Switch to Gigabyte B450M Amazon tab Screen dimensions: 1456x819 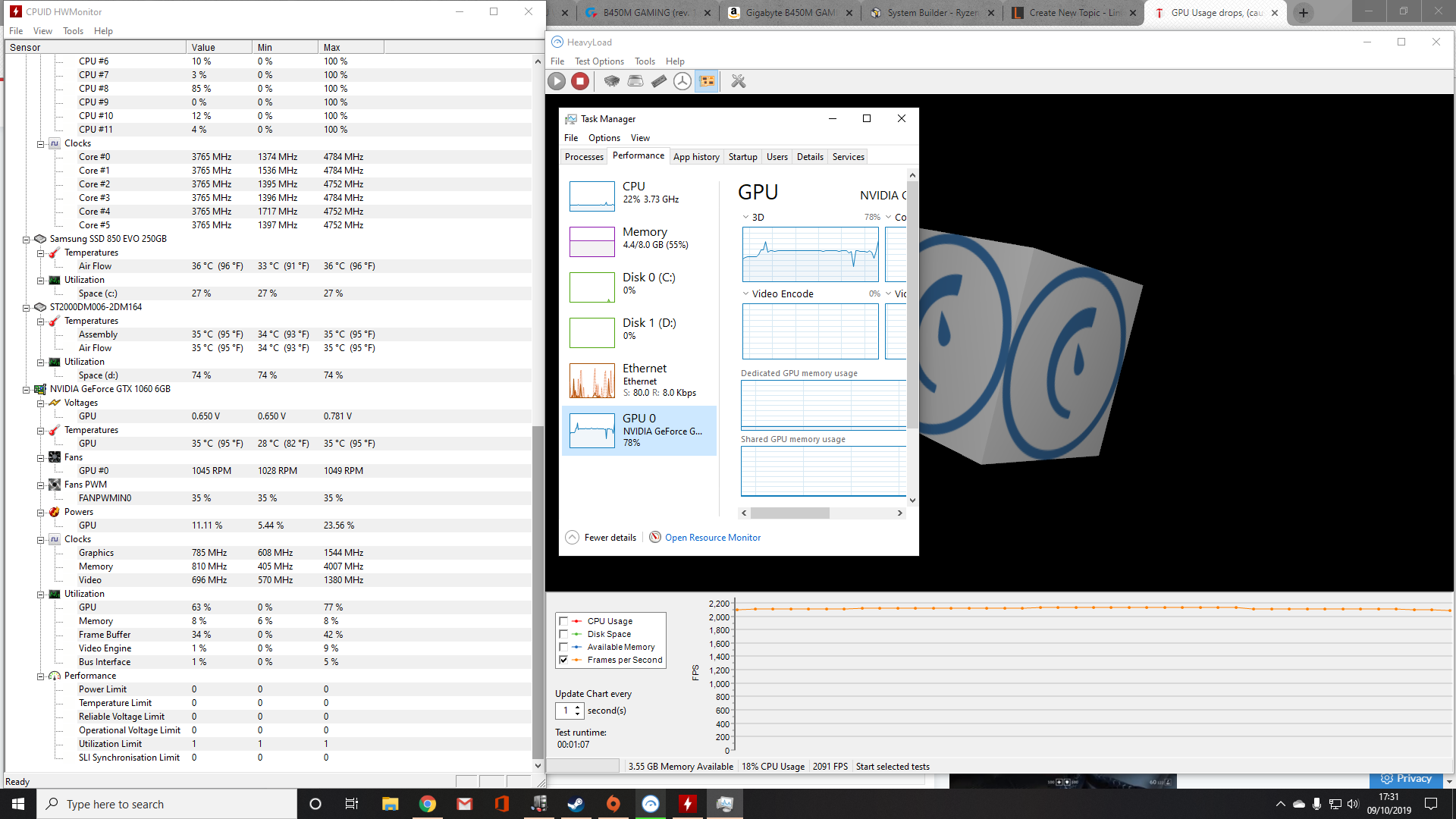789,13
